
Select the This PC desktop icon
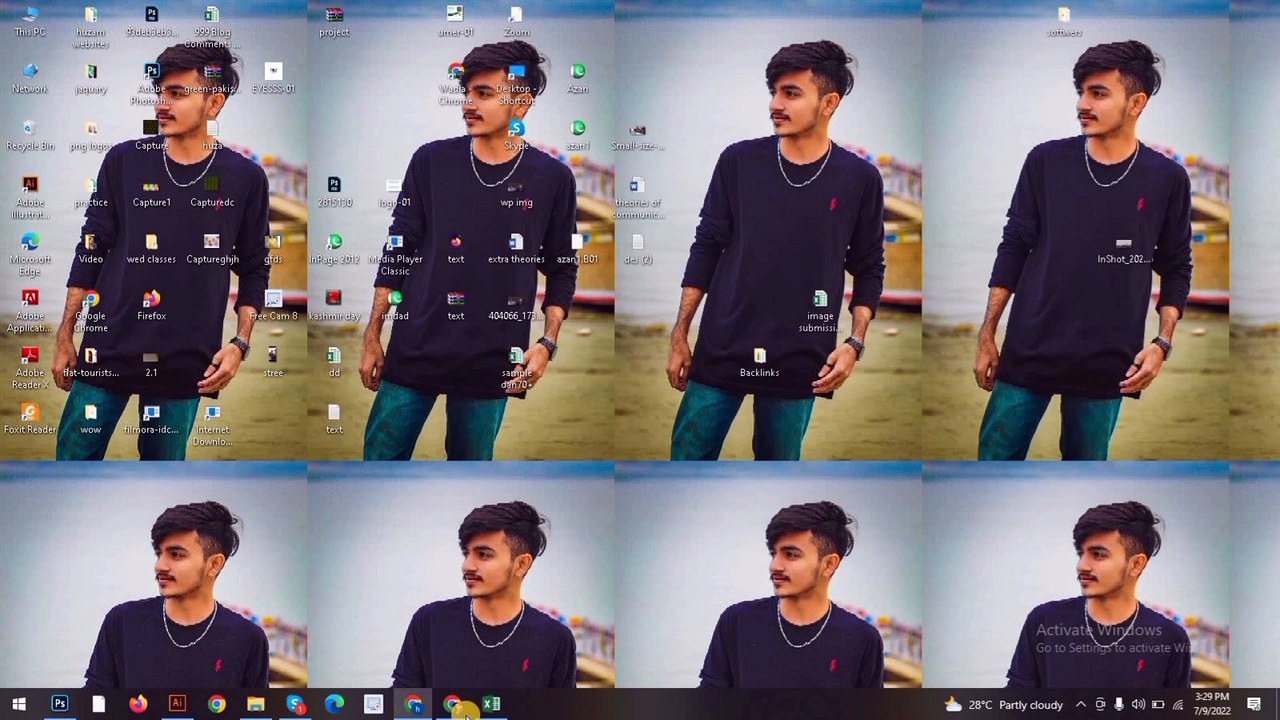30,22
